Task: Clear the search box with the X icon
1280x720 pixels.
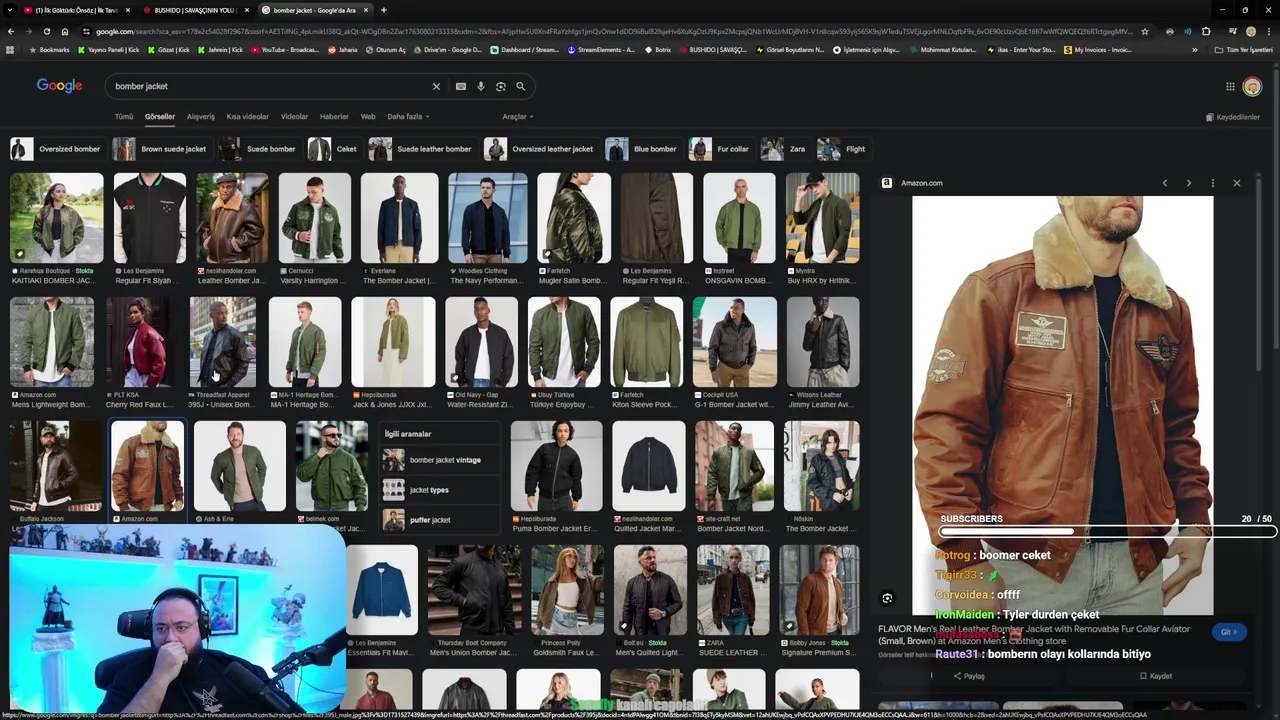Action: click(x=436, y=86)
